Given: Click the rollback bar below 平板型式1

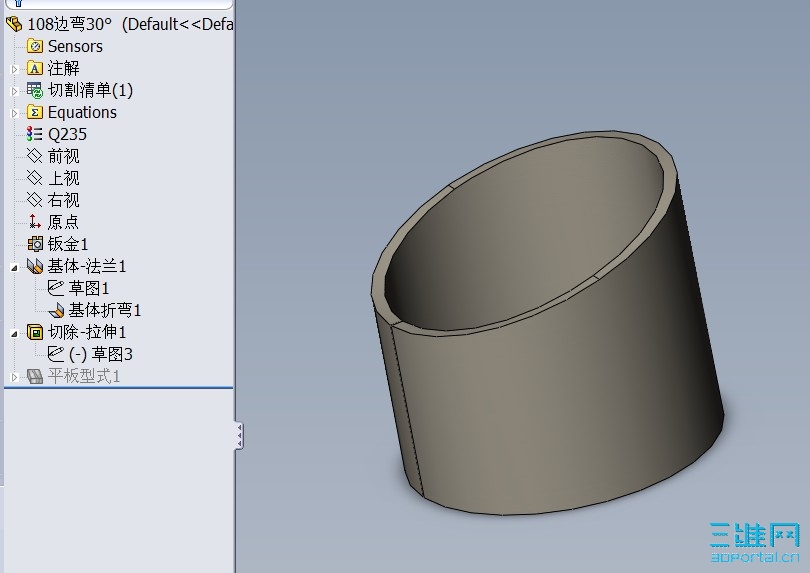Looking at the screenshot, I should coord(119,387).
